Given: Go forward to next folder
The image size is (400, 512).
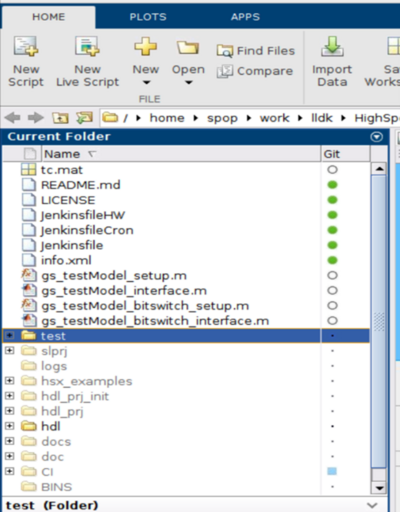Looking at the screenshot, I should click(35, 118).
